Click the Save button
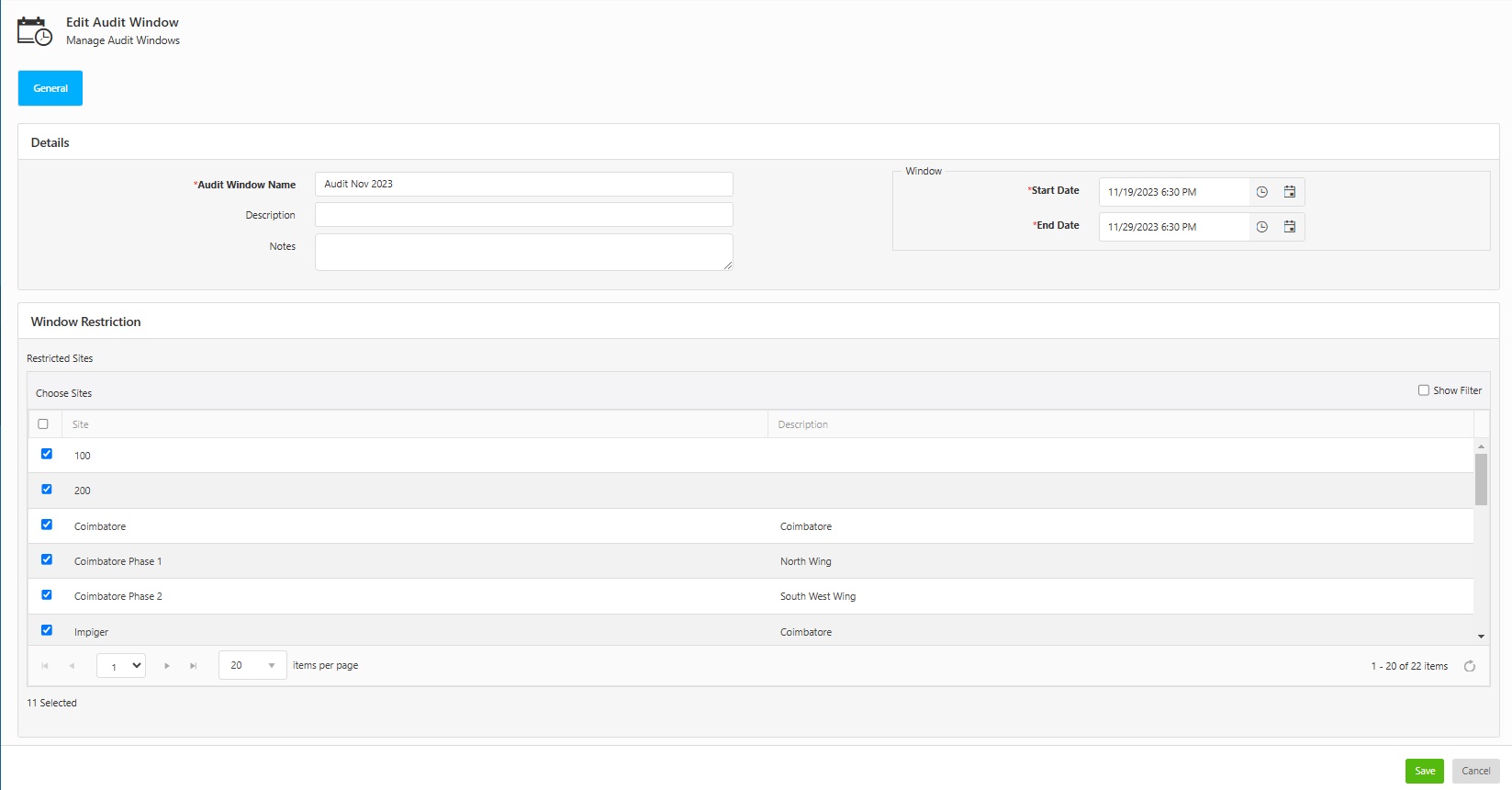1512x790 pixels. point(1424,771)
